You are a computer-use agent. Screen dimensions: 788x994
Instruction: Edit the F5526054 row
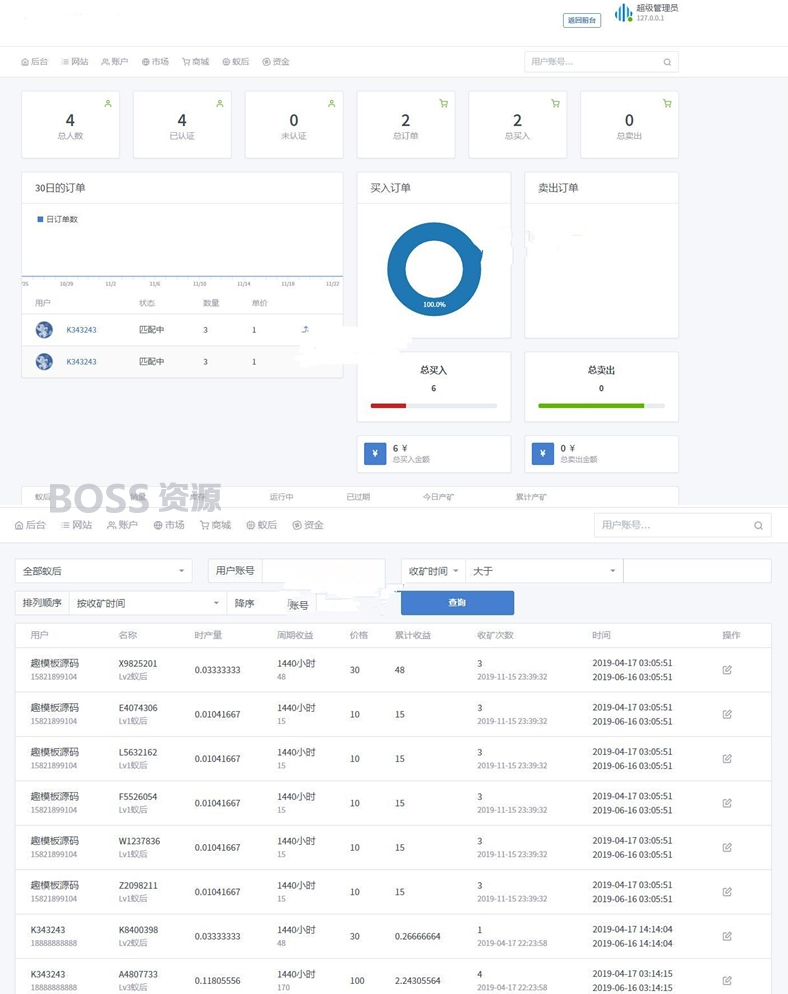pos(727,803)
